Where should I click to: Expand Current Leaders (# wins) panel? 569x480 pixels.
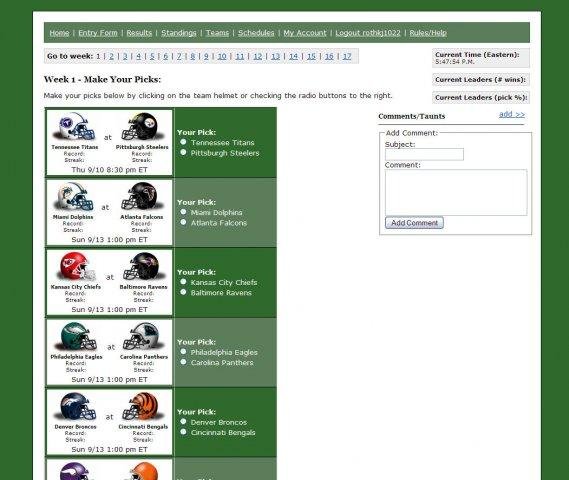pos(481,80)
